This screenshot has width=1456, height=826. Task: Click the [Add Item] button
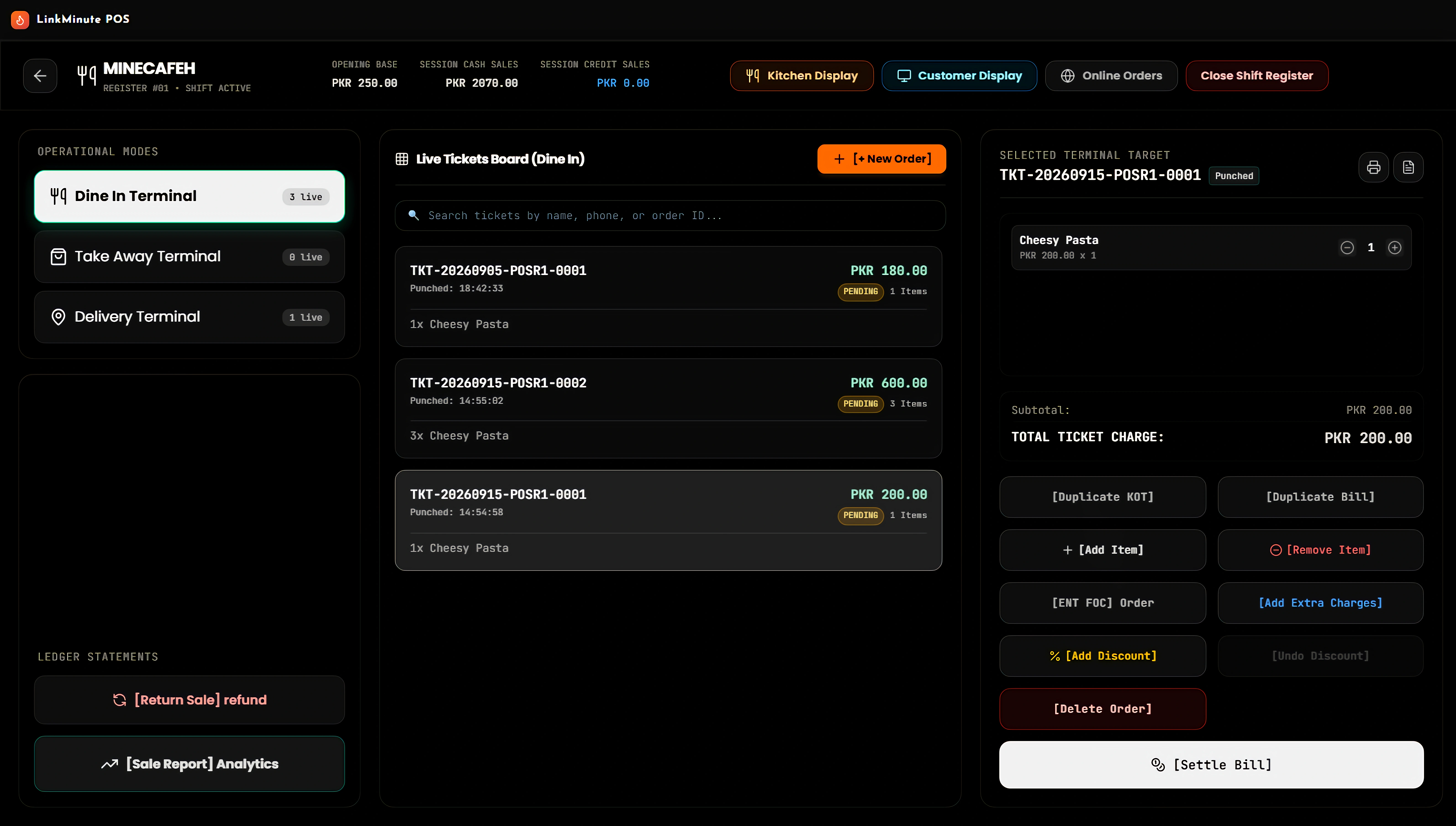pos(1102,550)
